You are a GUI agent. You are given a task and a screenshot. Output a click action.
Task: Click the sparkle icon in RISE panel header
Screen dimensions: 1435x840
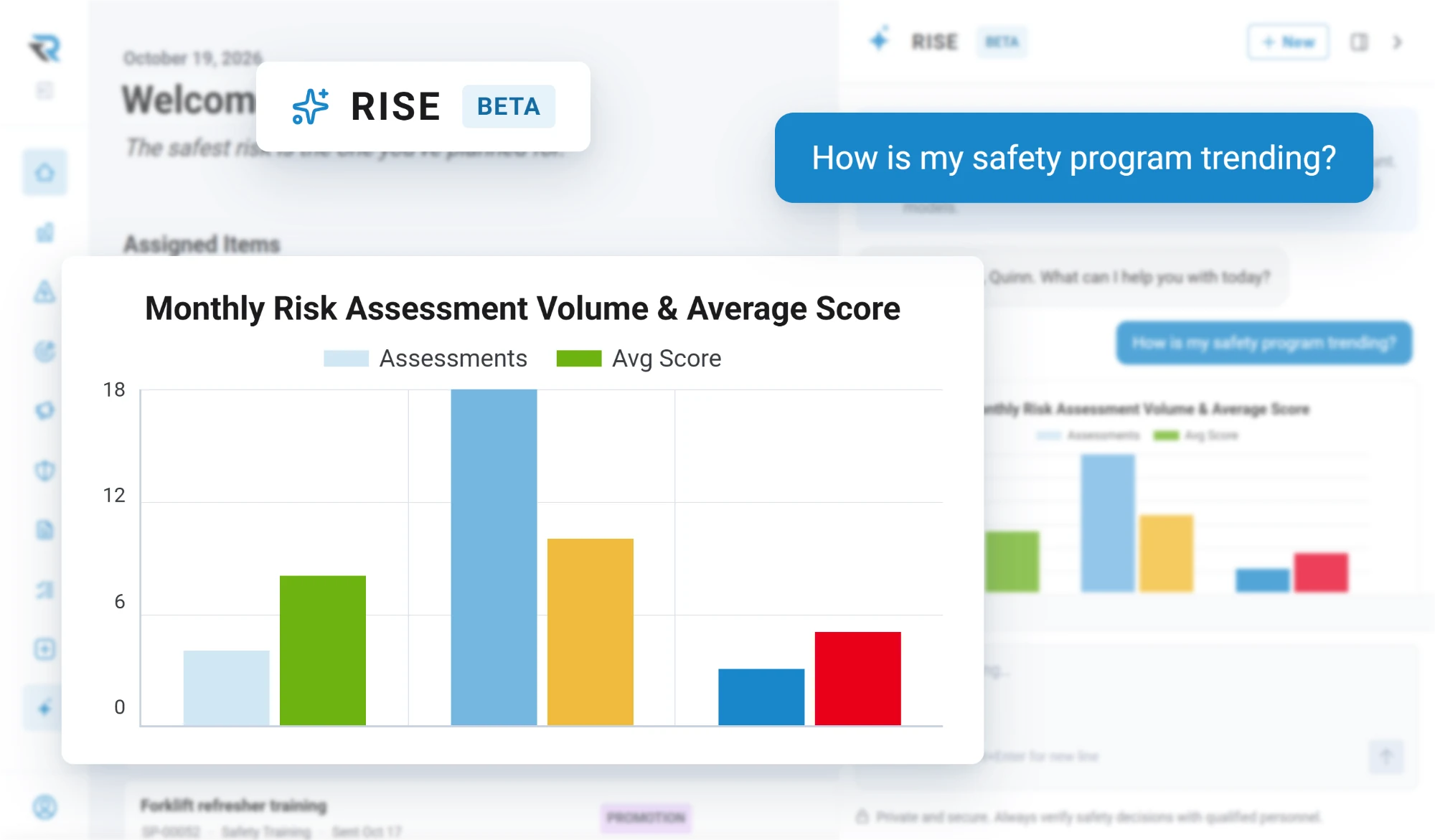880,40
